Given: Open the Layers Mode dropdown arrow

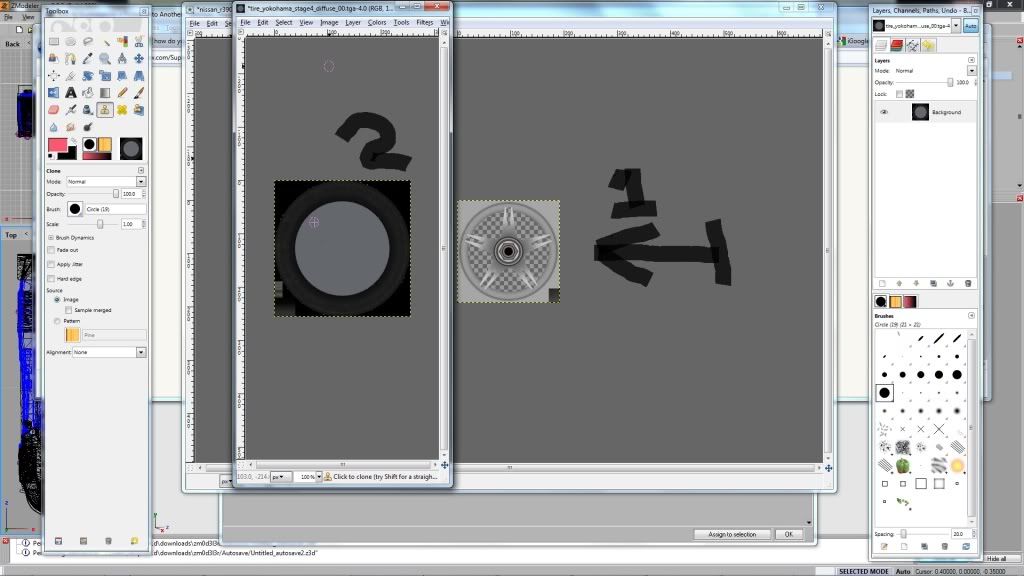Looking at the screenshot, I should click(972, 71).
